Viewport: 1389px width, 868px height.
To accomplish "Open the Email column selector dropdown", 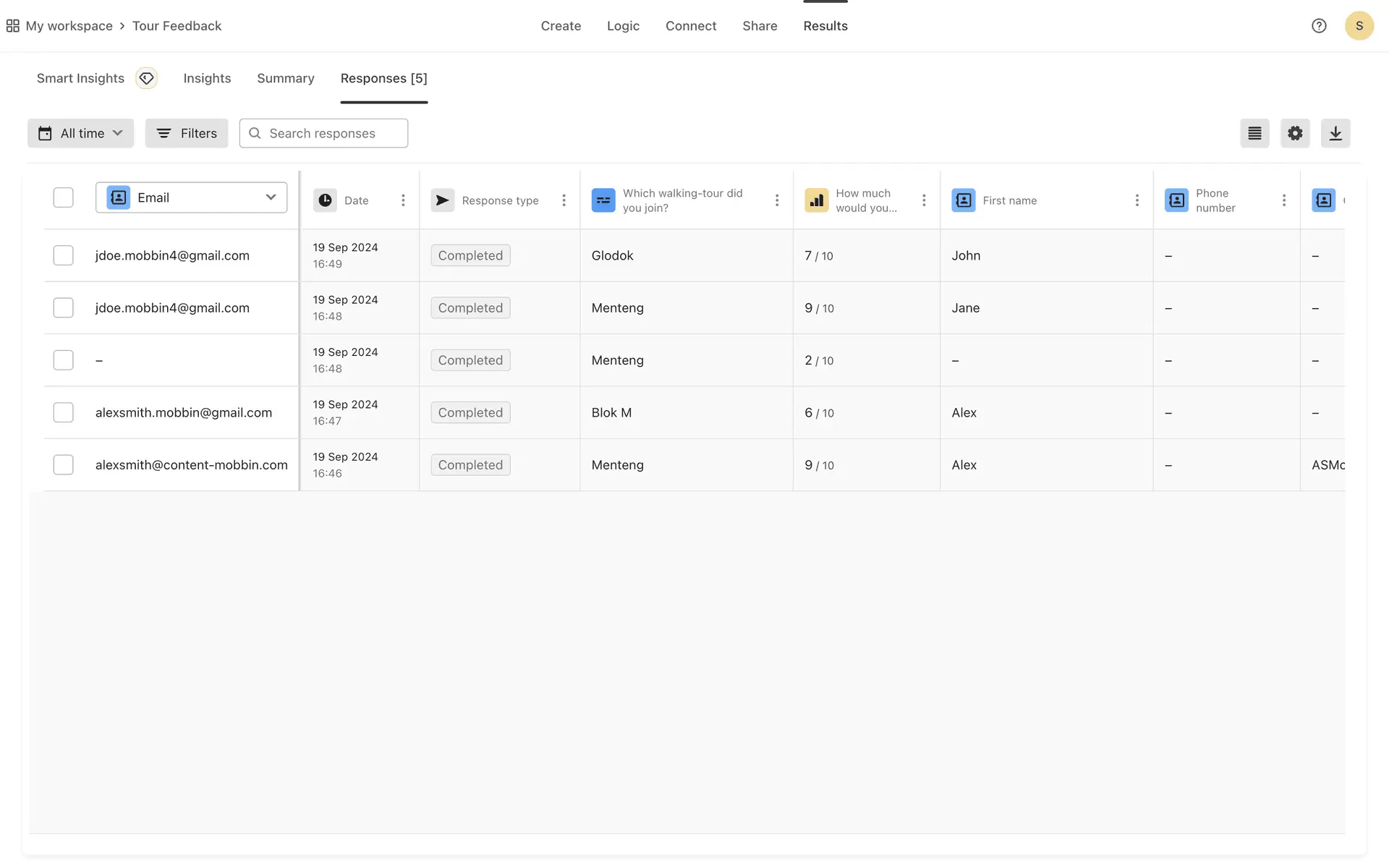I will point(191,197).
